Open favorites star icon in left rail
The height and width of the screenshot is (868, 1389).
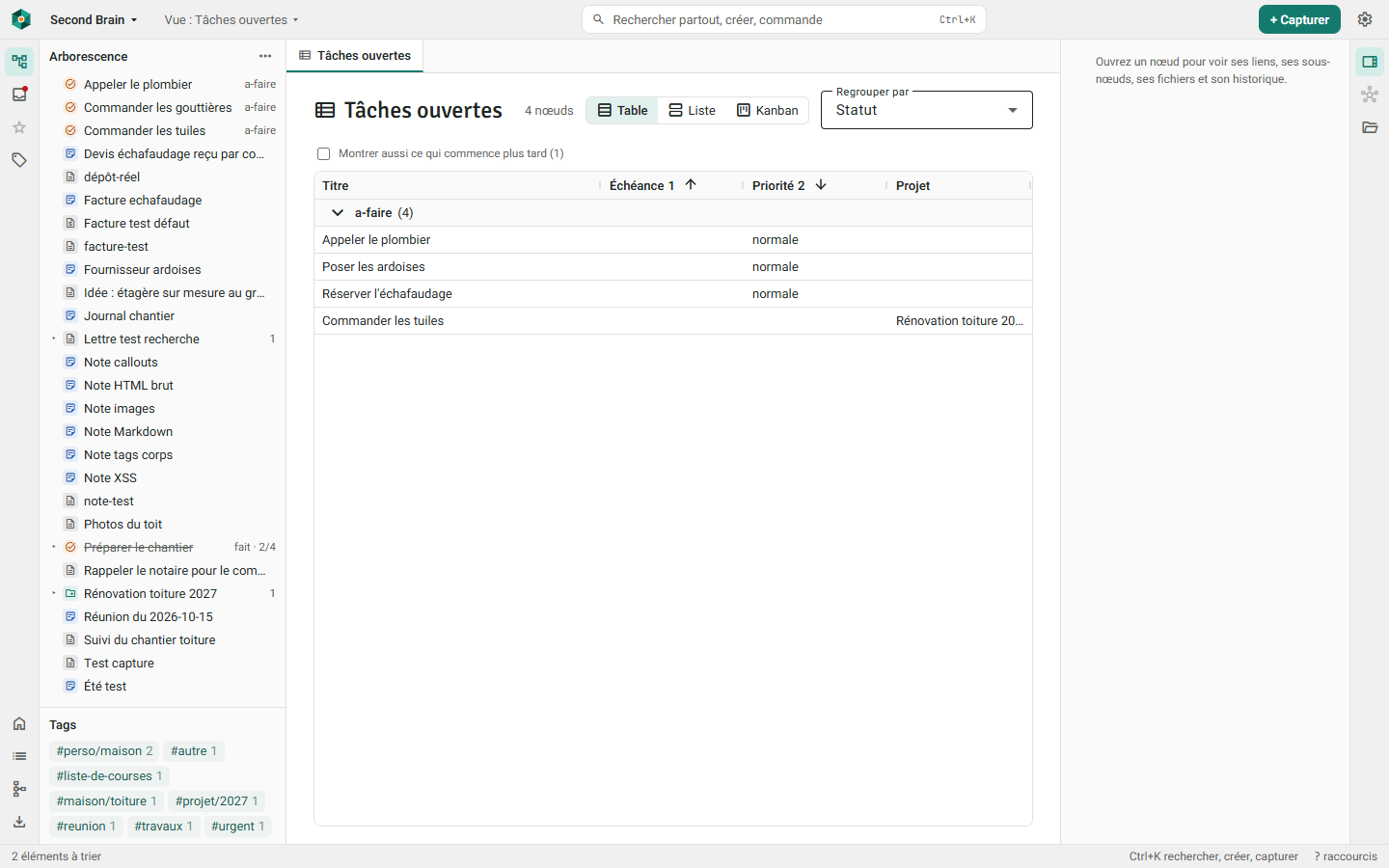[19, 127]
